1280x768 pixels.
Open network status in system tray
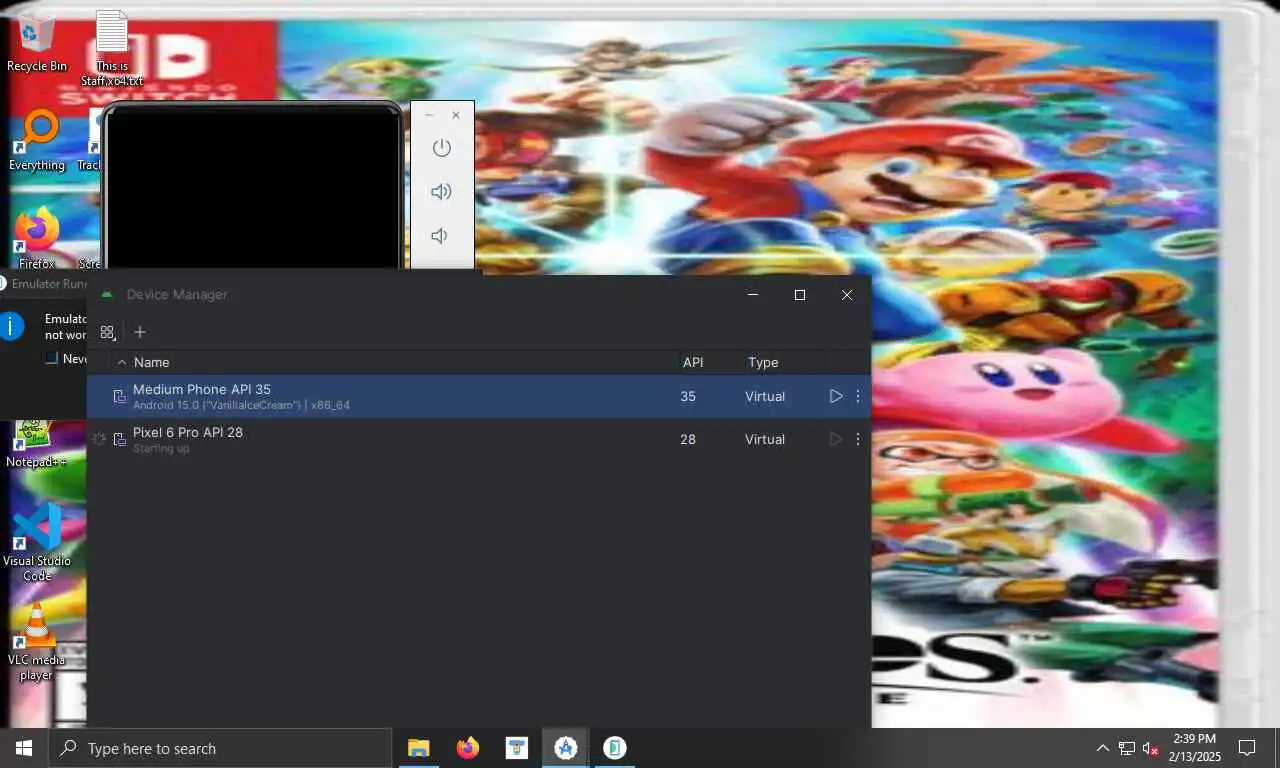pos(1127,748)
